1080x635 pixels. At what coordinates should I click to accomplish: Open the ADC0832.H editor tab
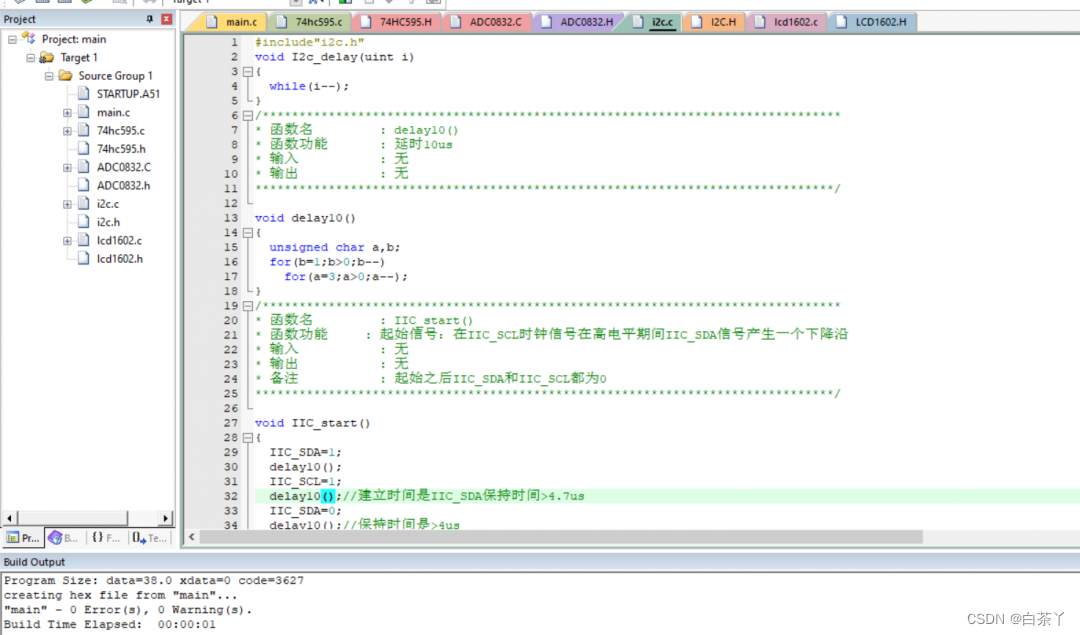(586, 22)
